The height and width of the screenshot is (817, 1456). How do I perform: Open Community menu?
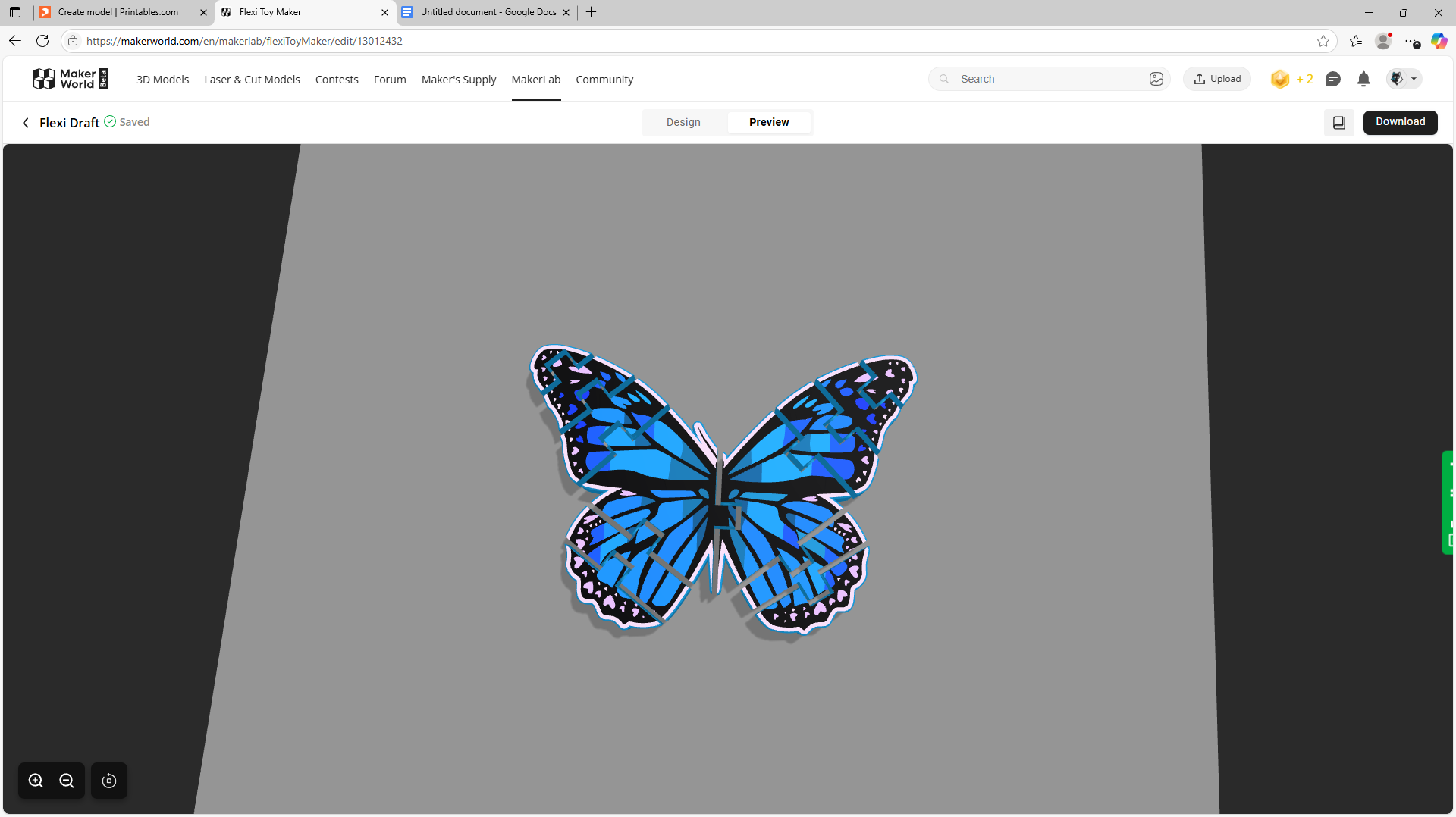pyautogui.click(x=604, y=80)
